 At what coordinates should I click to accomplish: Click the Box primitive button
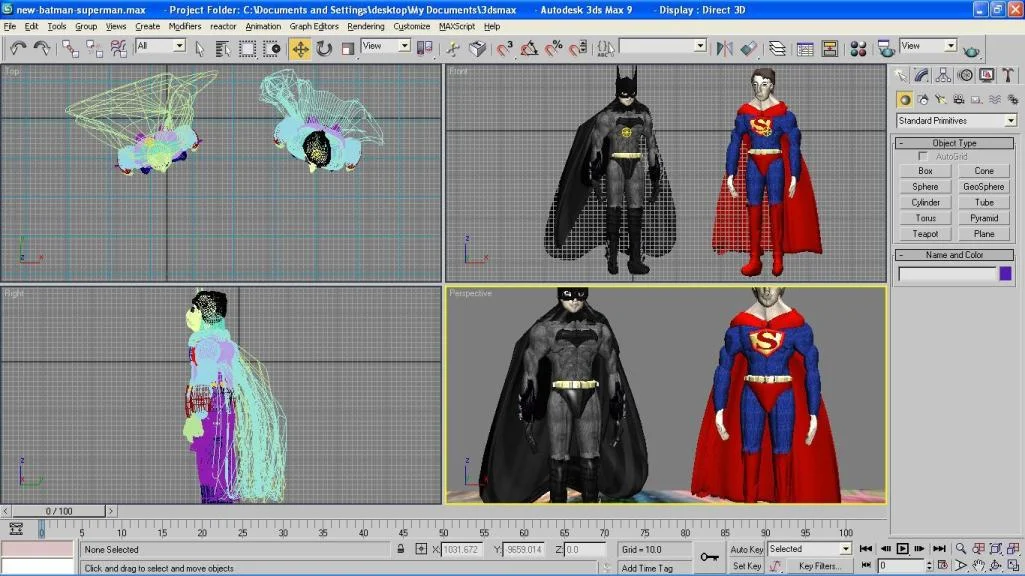tap(925, 171)
